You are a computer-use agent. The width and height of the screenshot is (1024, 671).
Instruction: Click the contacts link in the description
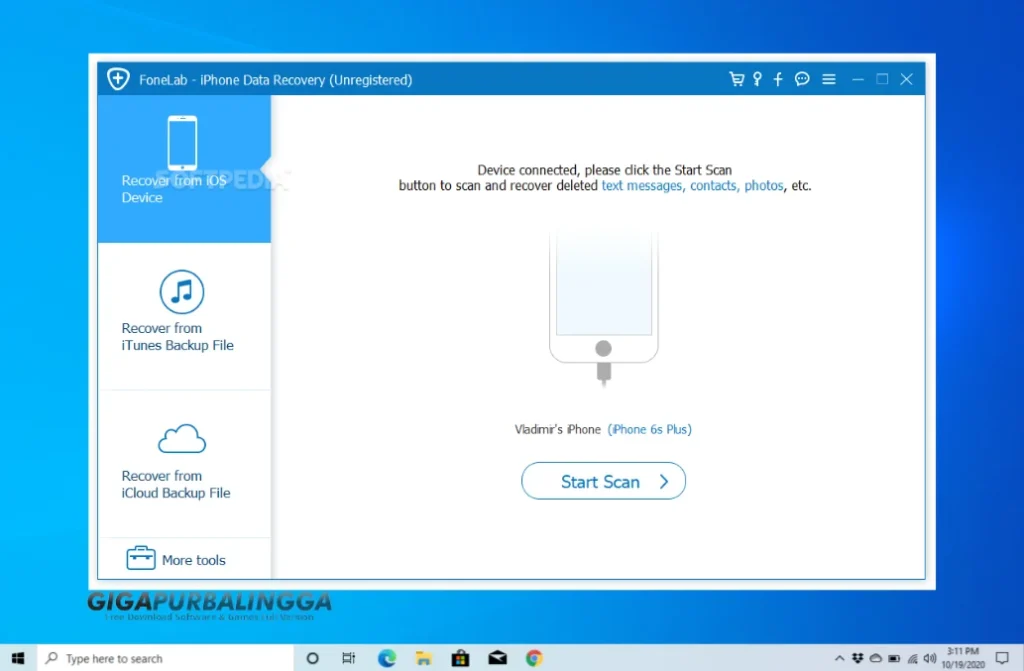pos(712,185)
